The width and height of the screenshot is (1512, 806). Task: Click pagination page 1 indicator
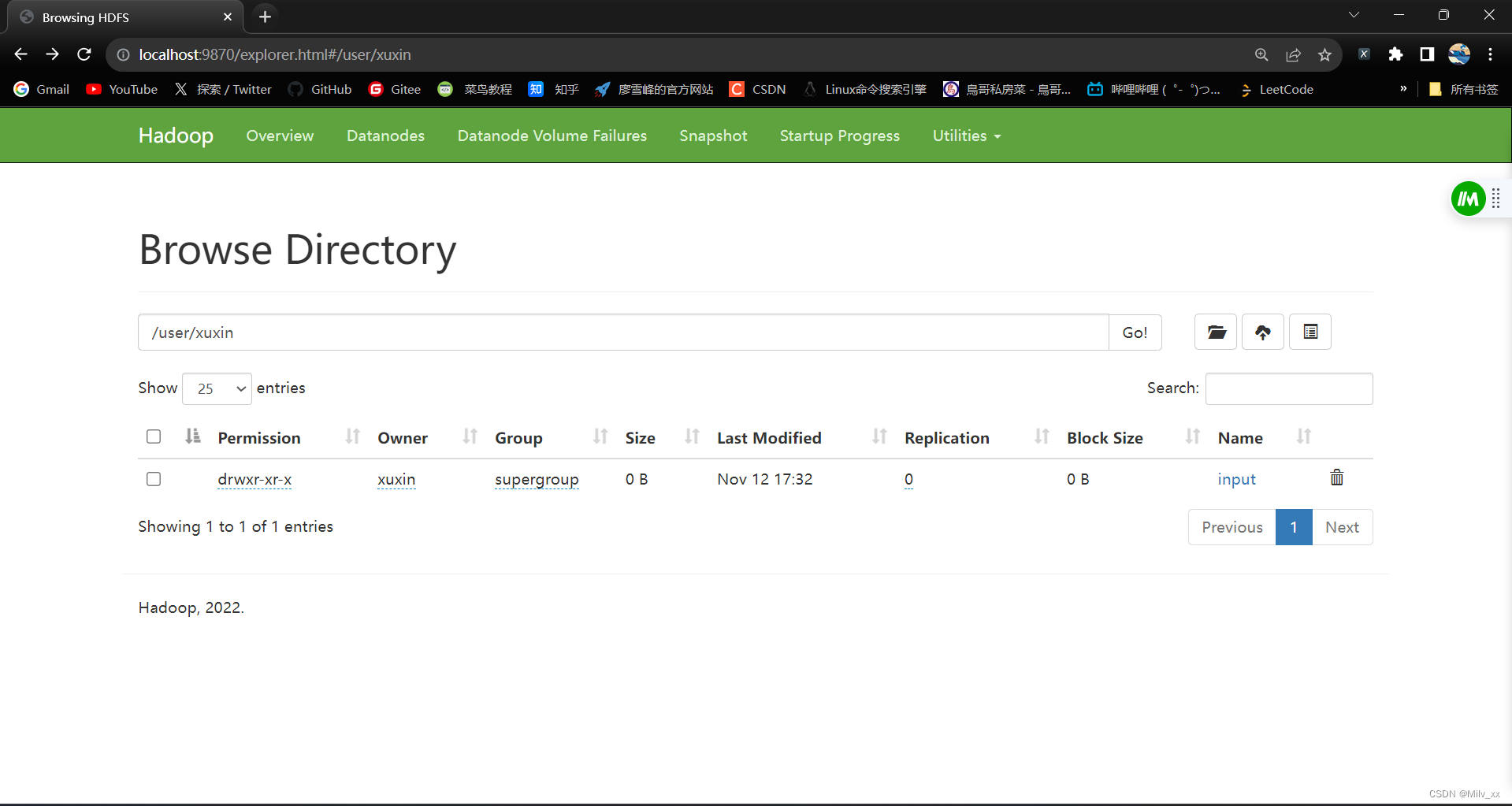click(x=1293, y=526)
